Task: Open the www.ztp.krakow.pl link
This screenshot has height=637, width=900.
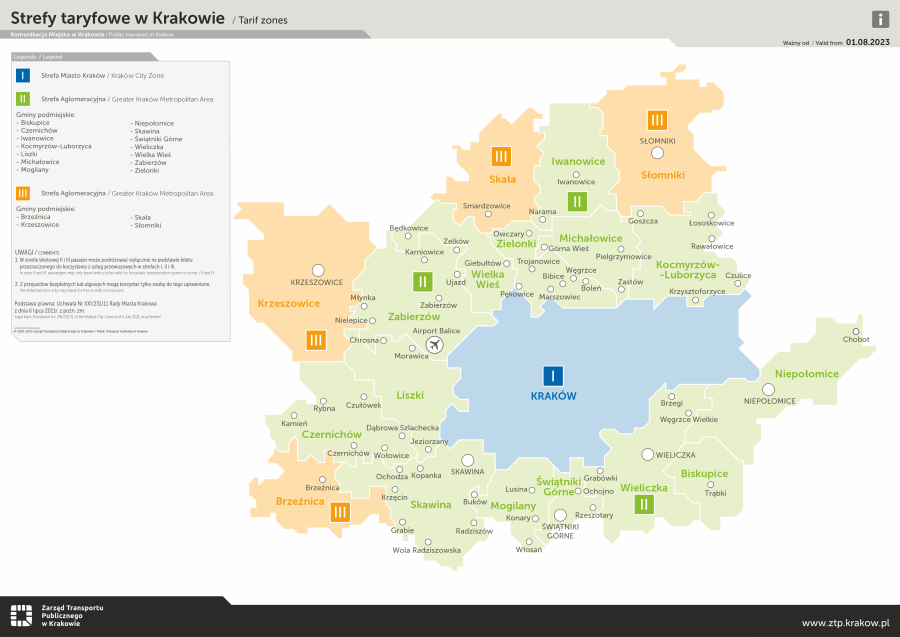Action: 845,623
